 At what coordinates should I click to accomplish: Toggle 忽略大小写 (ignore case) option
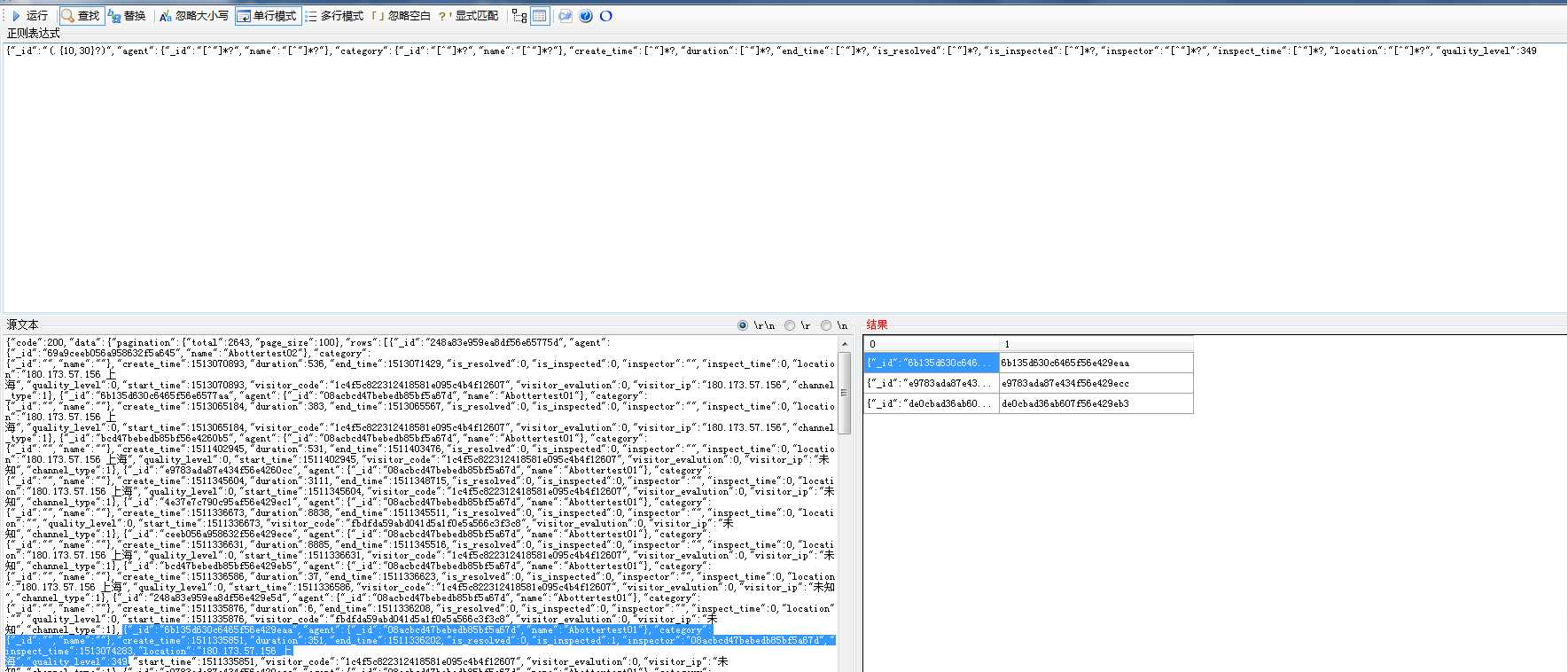pyautogui.click(x=194, y=16)
